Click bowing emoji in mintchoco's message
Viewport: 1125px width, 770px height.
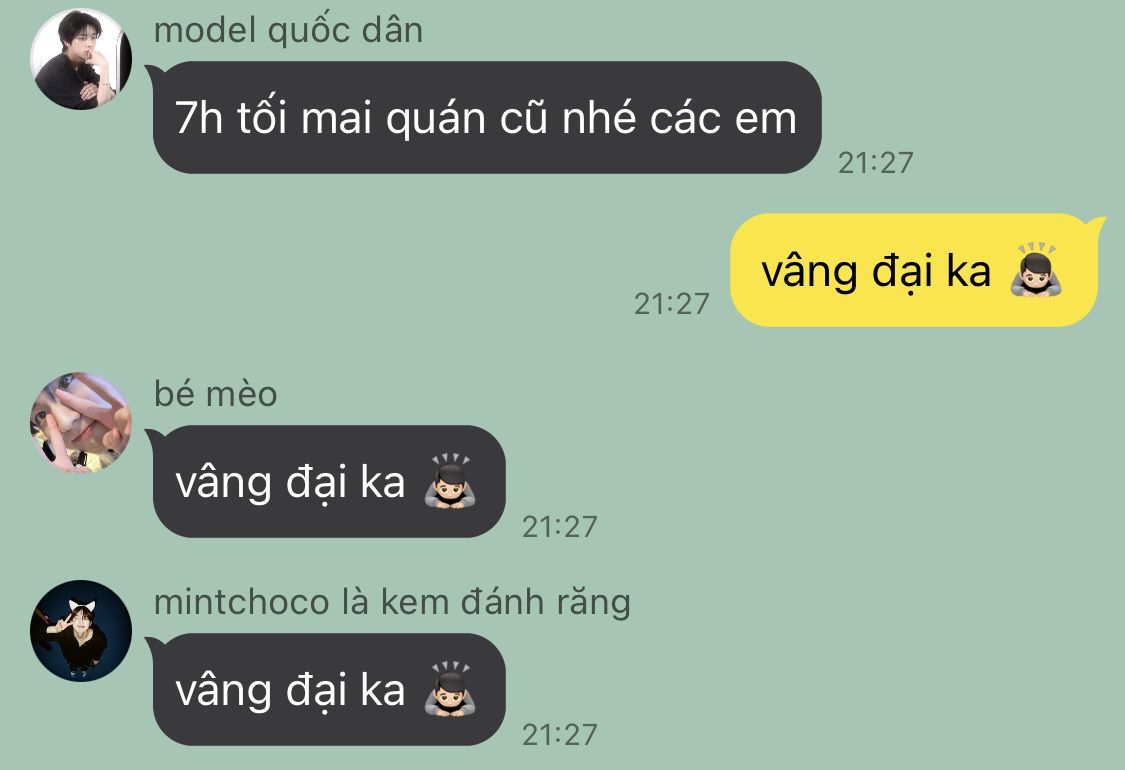[x=450, y=689]
